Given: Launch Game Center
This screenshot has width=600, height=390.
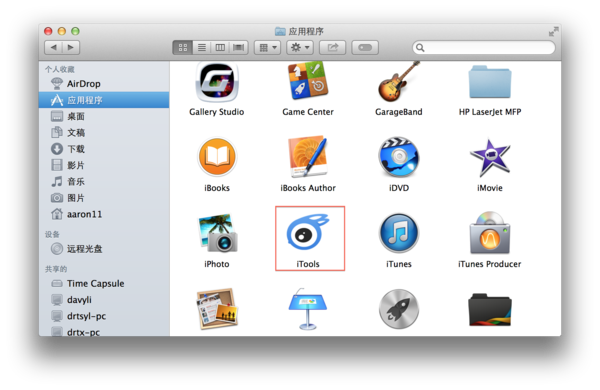Looking at the screenshot, I should coord(308,81).
